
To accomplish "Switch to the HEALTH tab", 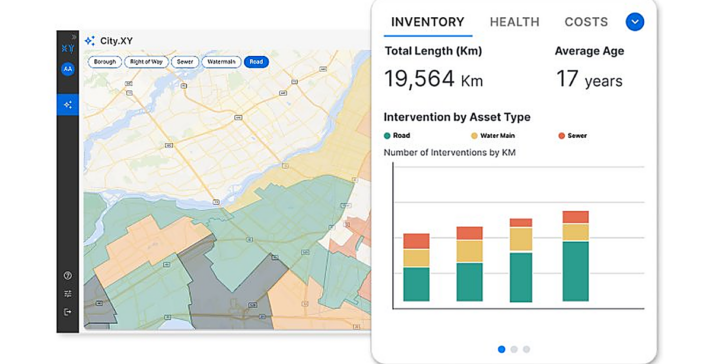I will point(514,22).
